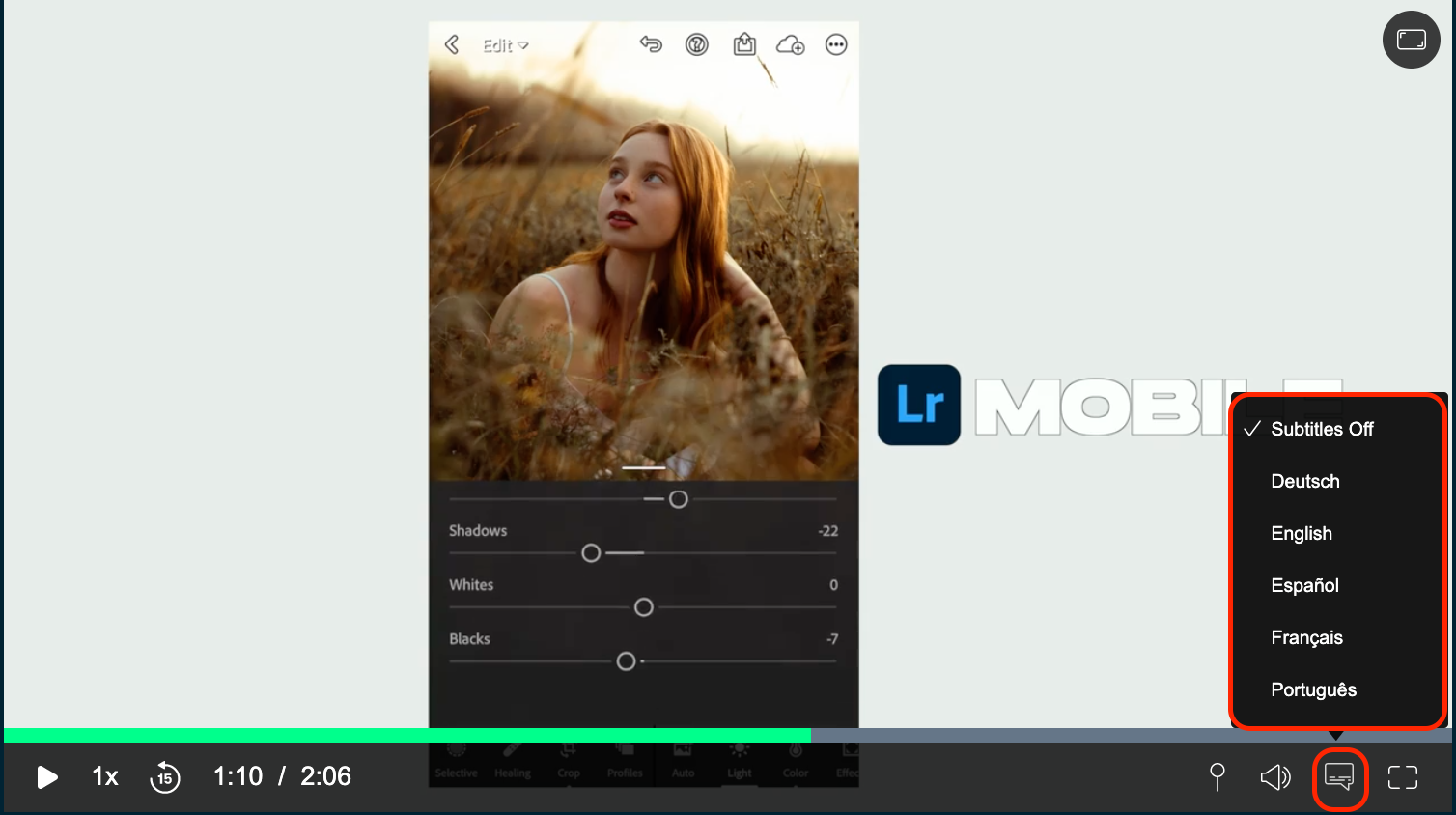This screenshot has width=1456, height=815.
Task: Click the share export icon
Action: click(744, 44)
